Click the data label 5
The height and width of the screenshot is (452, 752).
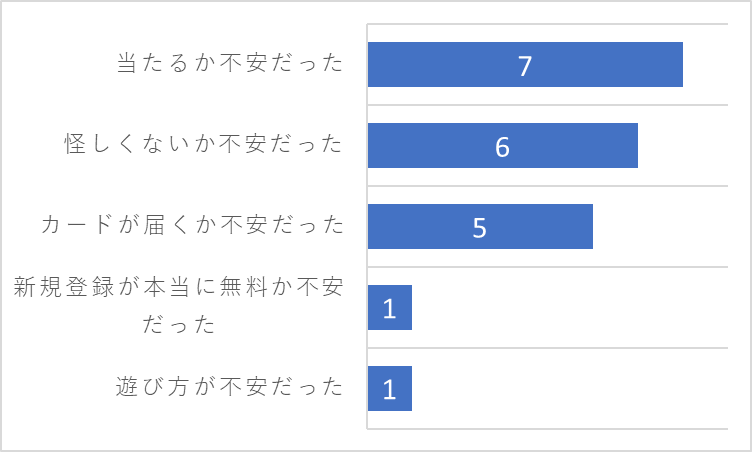pyautogui.click(x=480, y=227)
